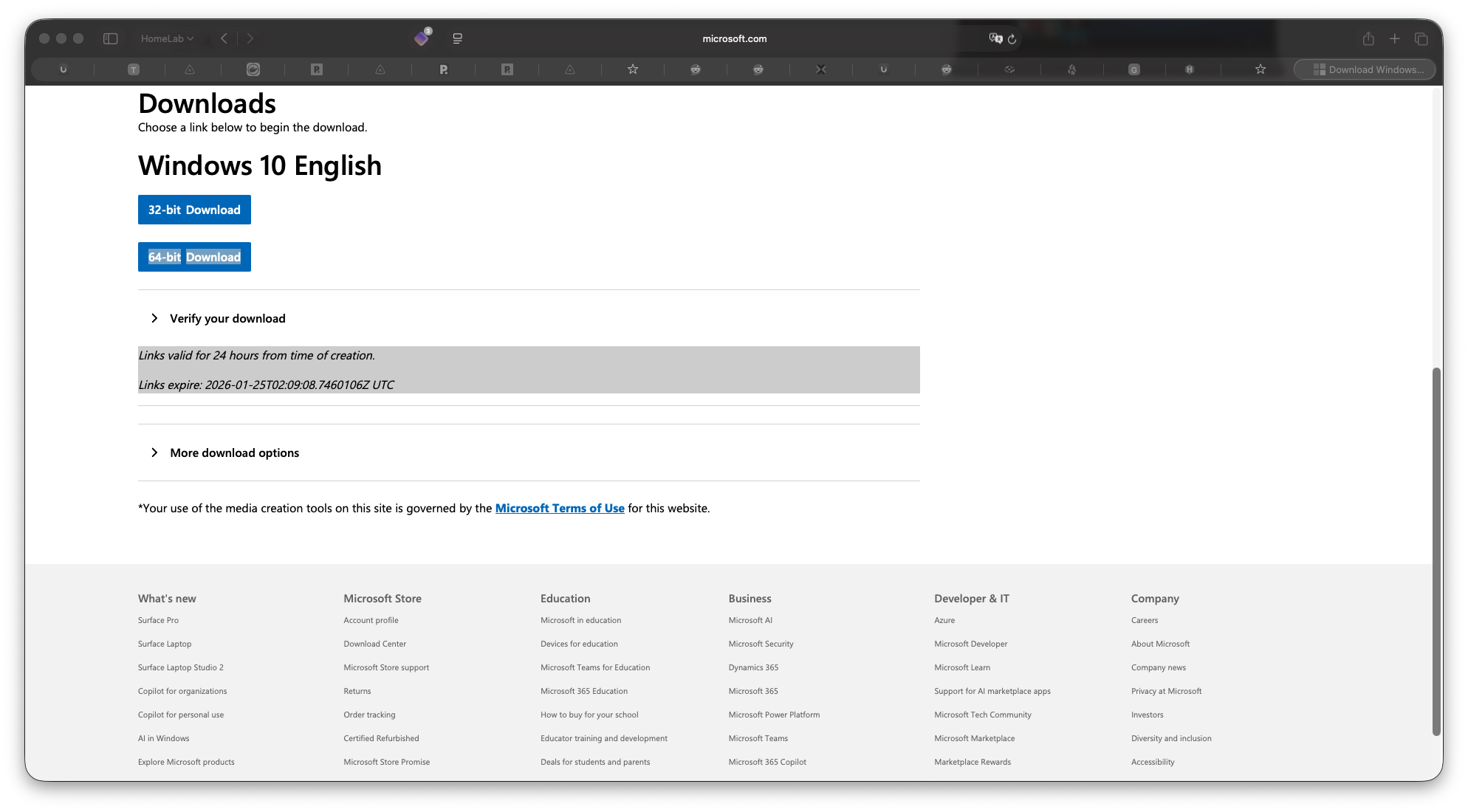
Task: Show the tab overview
Action: (x=1421, y=38)
